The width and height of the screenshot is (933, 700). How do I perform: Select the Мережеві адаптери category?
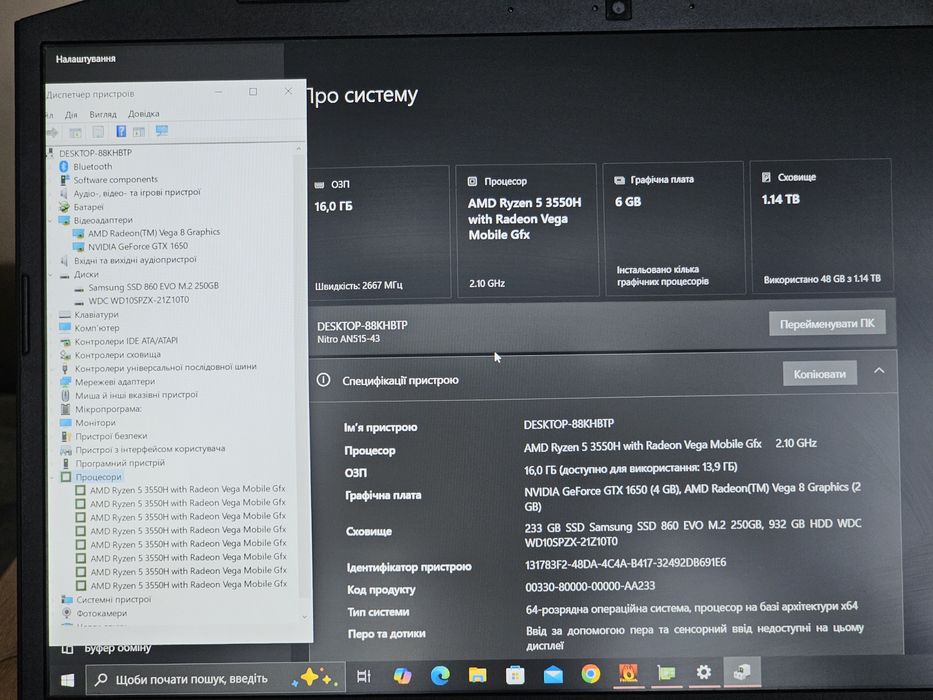click(115, 382)
